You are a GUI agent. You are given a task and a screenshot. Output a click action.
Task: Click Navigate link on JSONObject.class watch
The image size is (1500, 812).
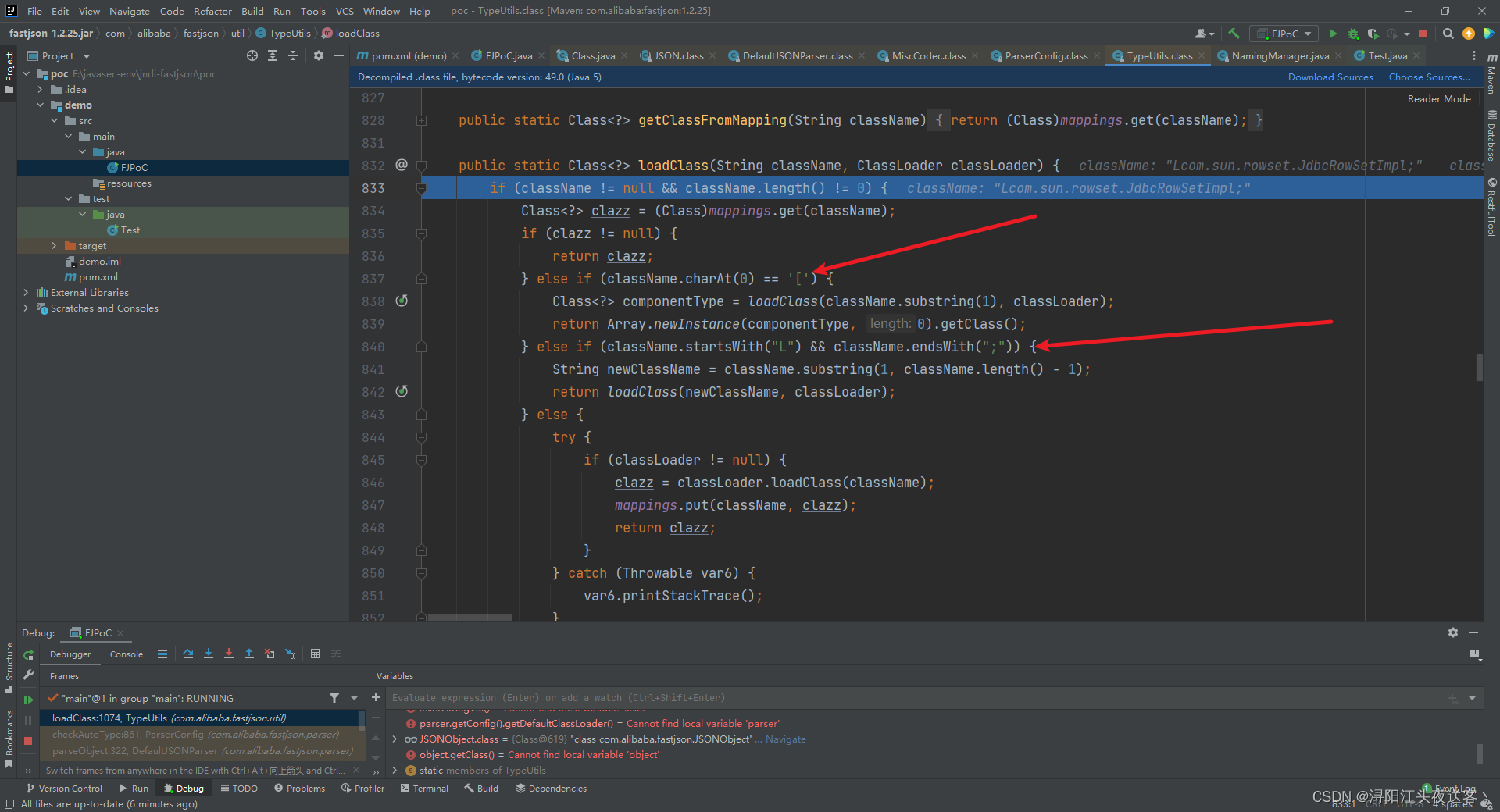point(785,739)
